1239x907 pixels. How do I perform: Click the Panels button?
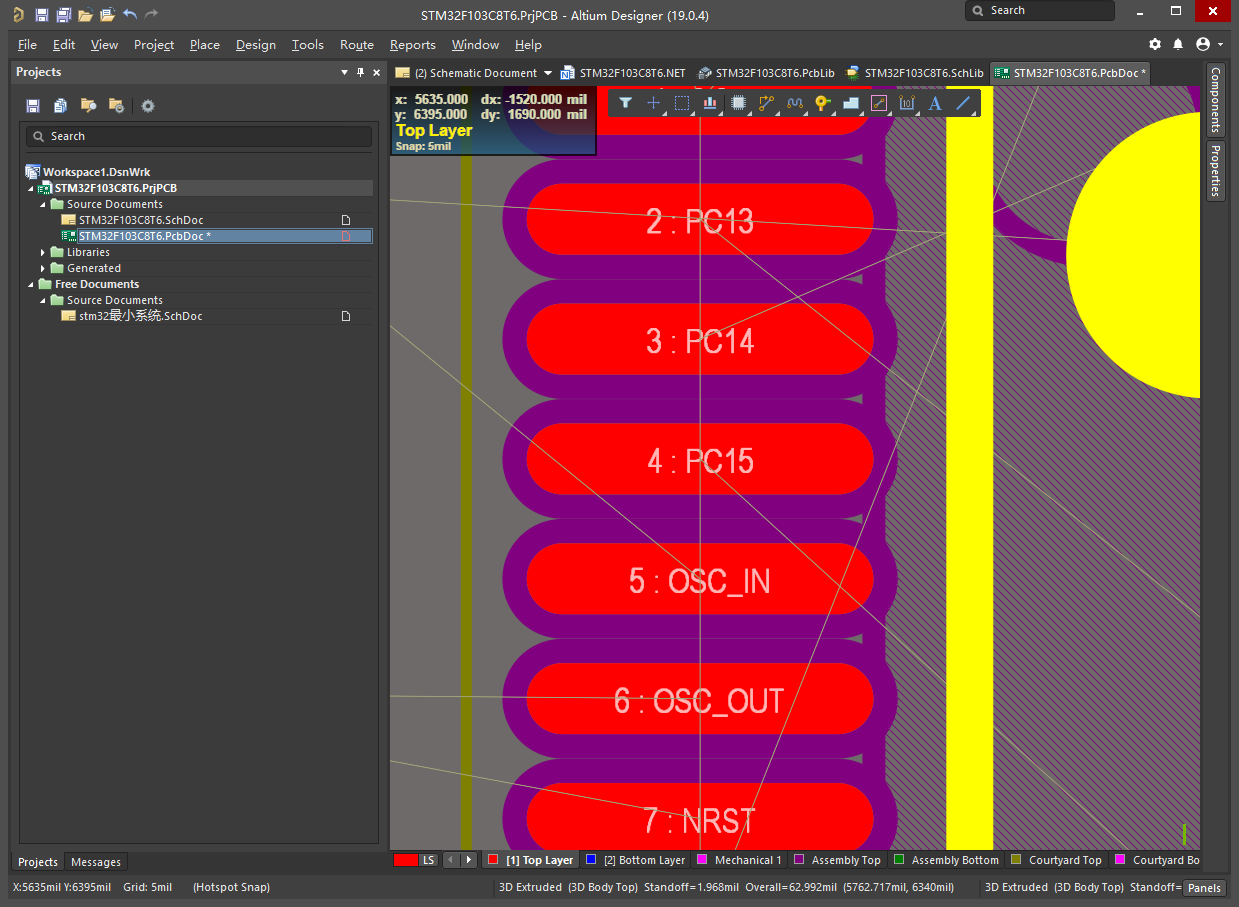tap(1204, 888)
